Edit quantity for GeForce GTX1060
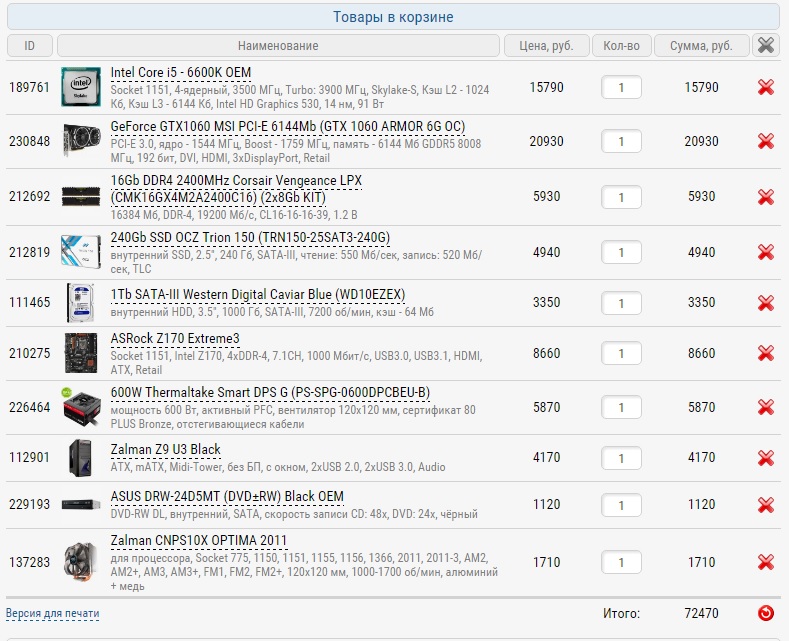789x641 pixels. pyautogui.click(x=621, y=141)
